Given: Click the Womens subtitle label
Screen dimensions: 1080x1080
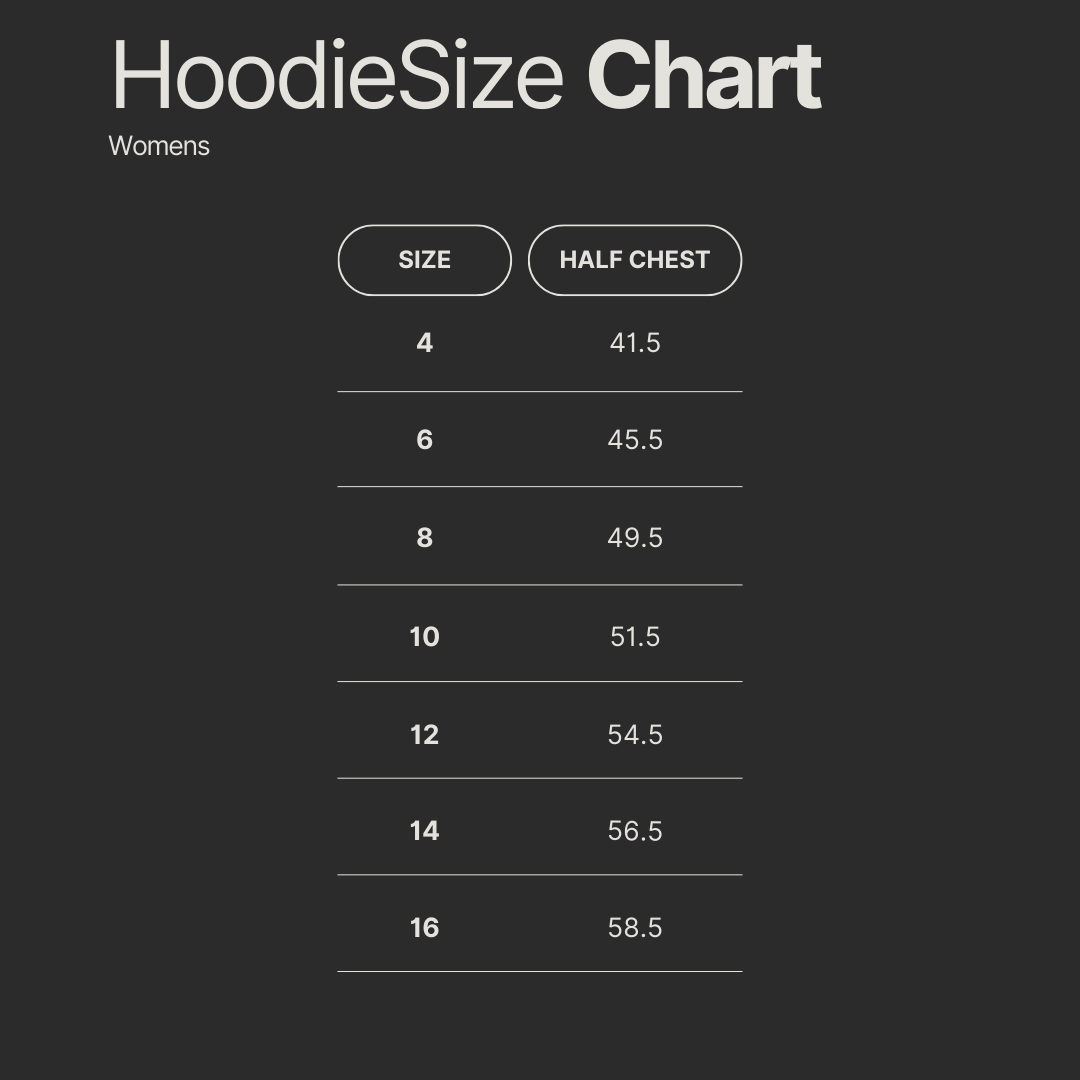Looking at the screenshot, I should click(159, 146).
